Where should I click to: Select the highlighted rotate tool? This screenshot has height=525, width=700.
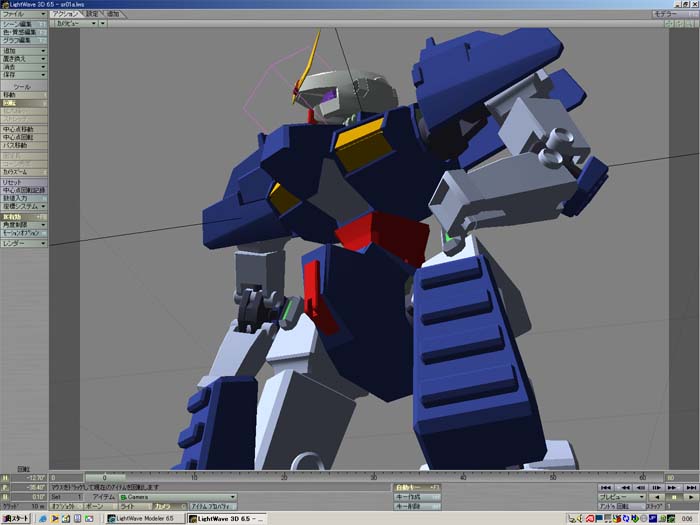coord(24,103)
